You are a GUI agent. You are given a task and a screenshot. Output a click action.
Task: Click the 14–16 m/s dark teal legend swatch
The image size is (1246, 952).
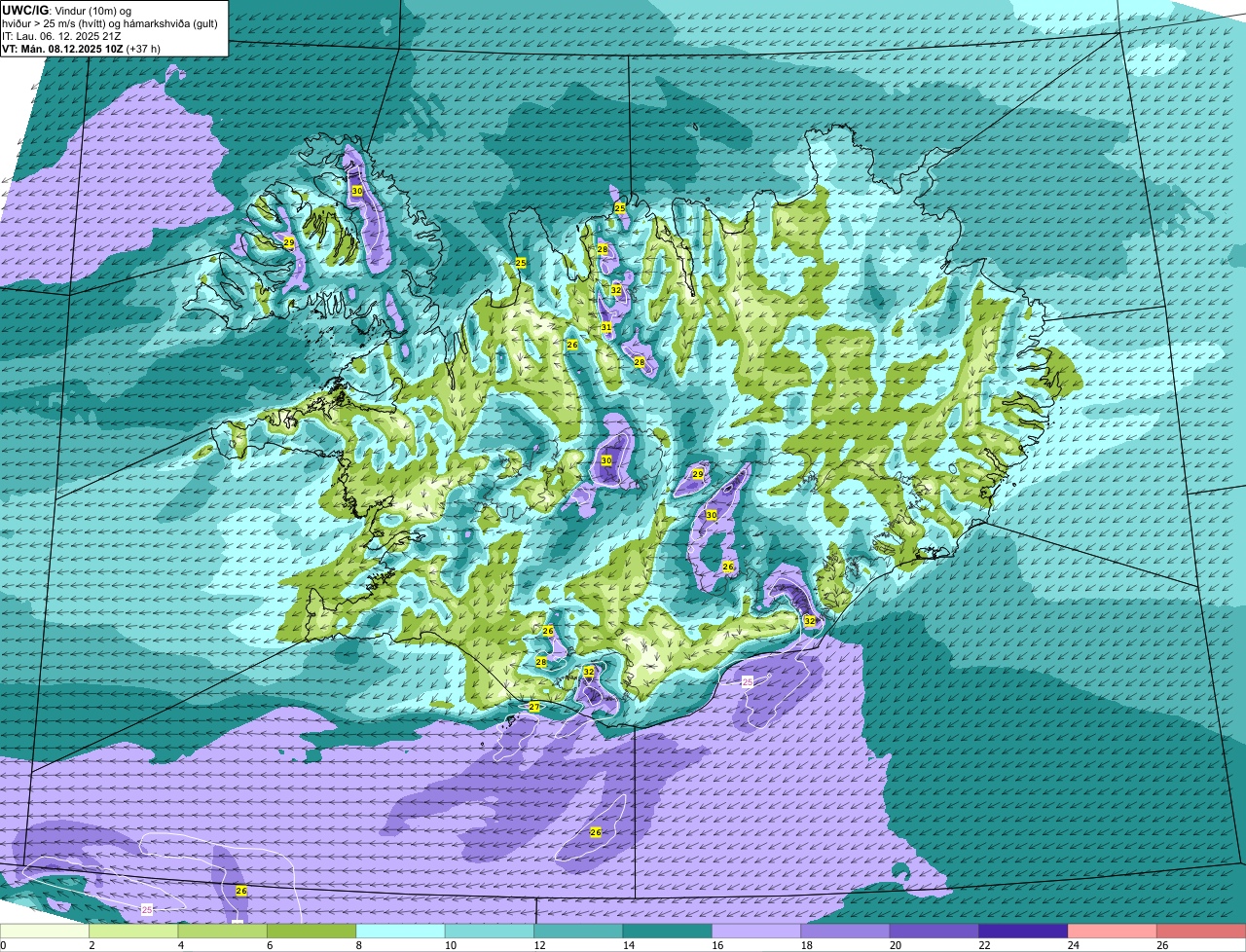(668, 932)
